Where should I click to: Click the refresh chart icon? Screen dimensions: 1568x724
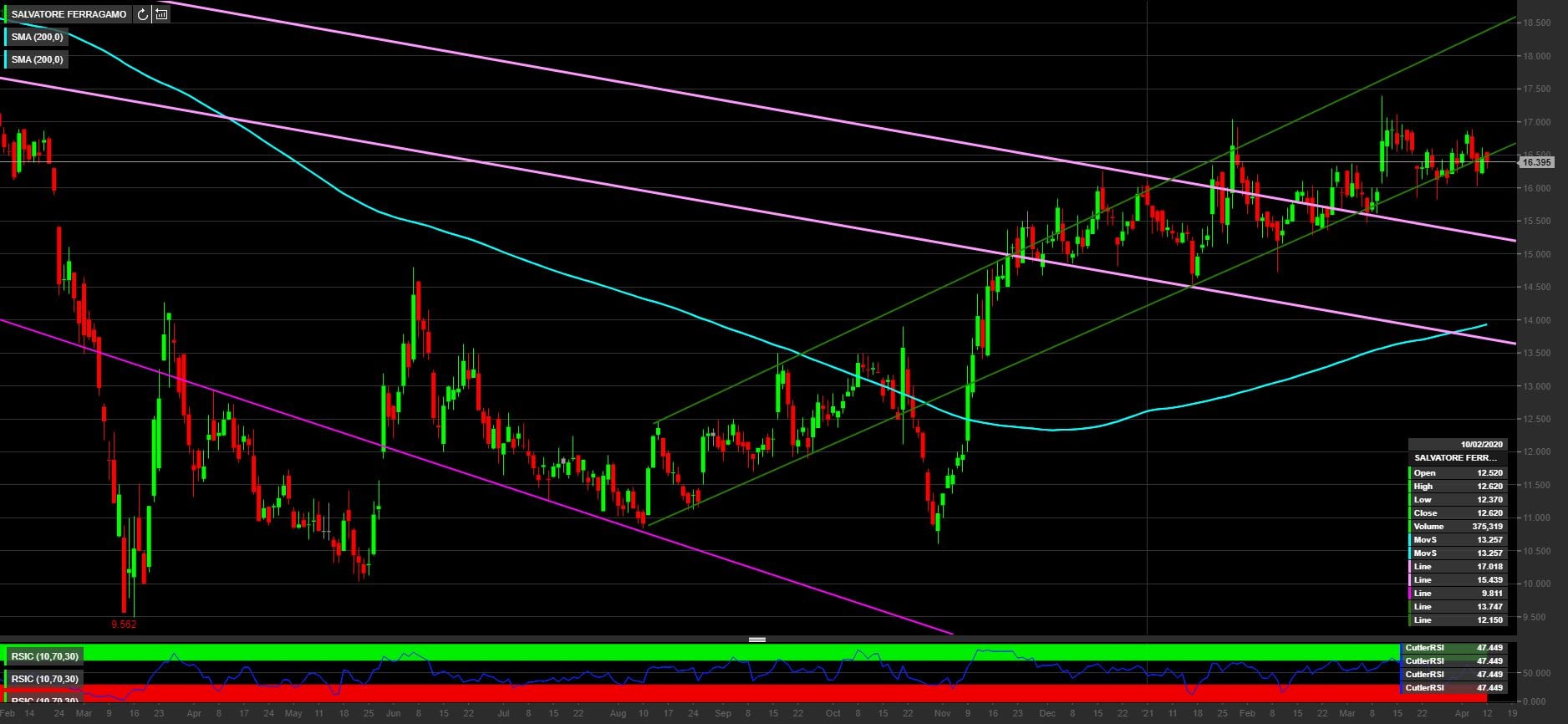coord(143,14)
